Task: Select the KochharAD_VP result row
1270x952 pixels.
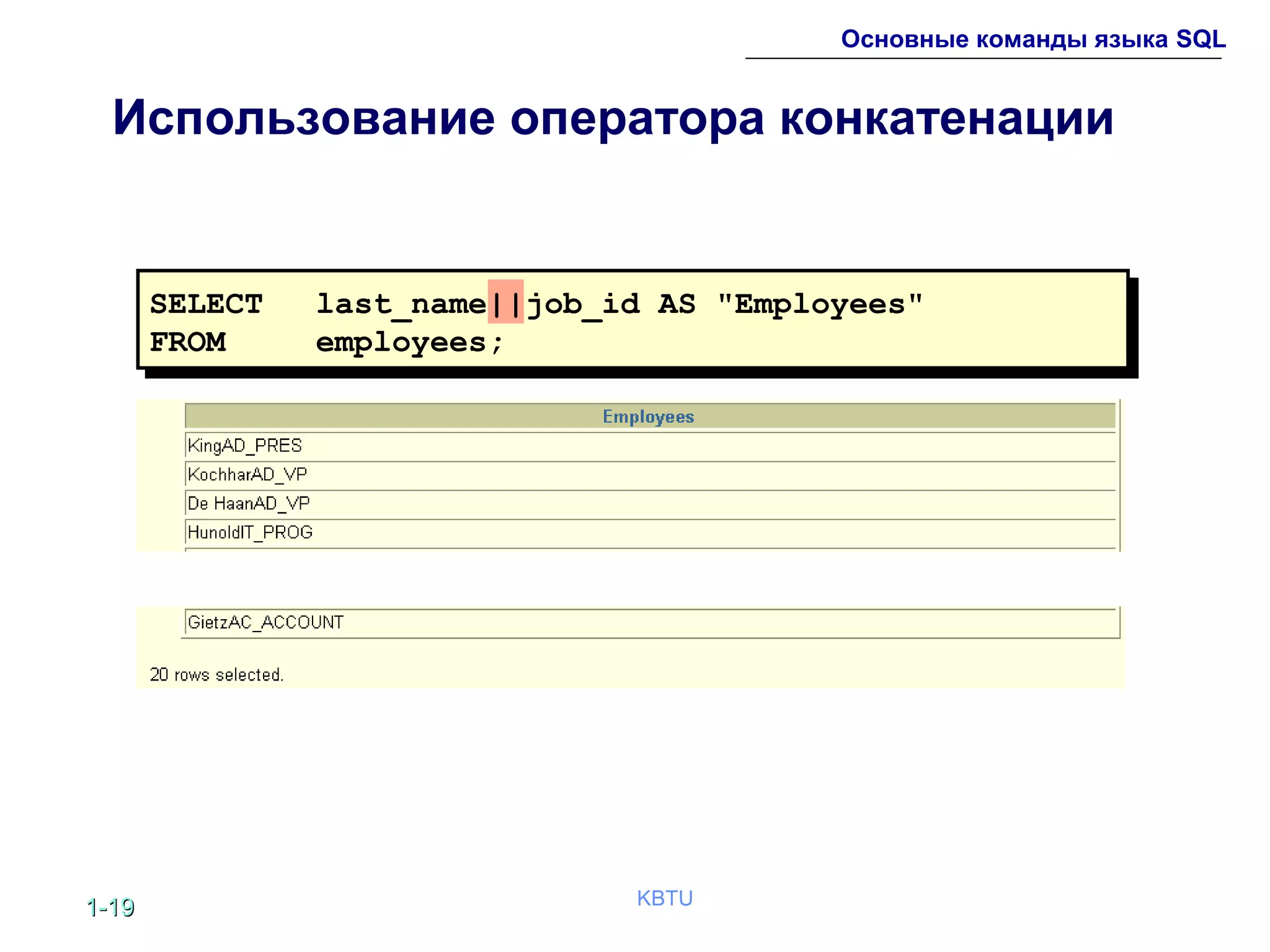Action: pyautogui.click(x=650, y=475)
